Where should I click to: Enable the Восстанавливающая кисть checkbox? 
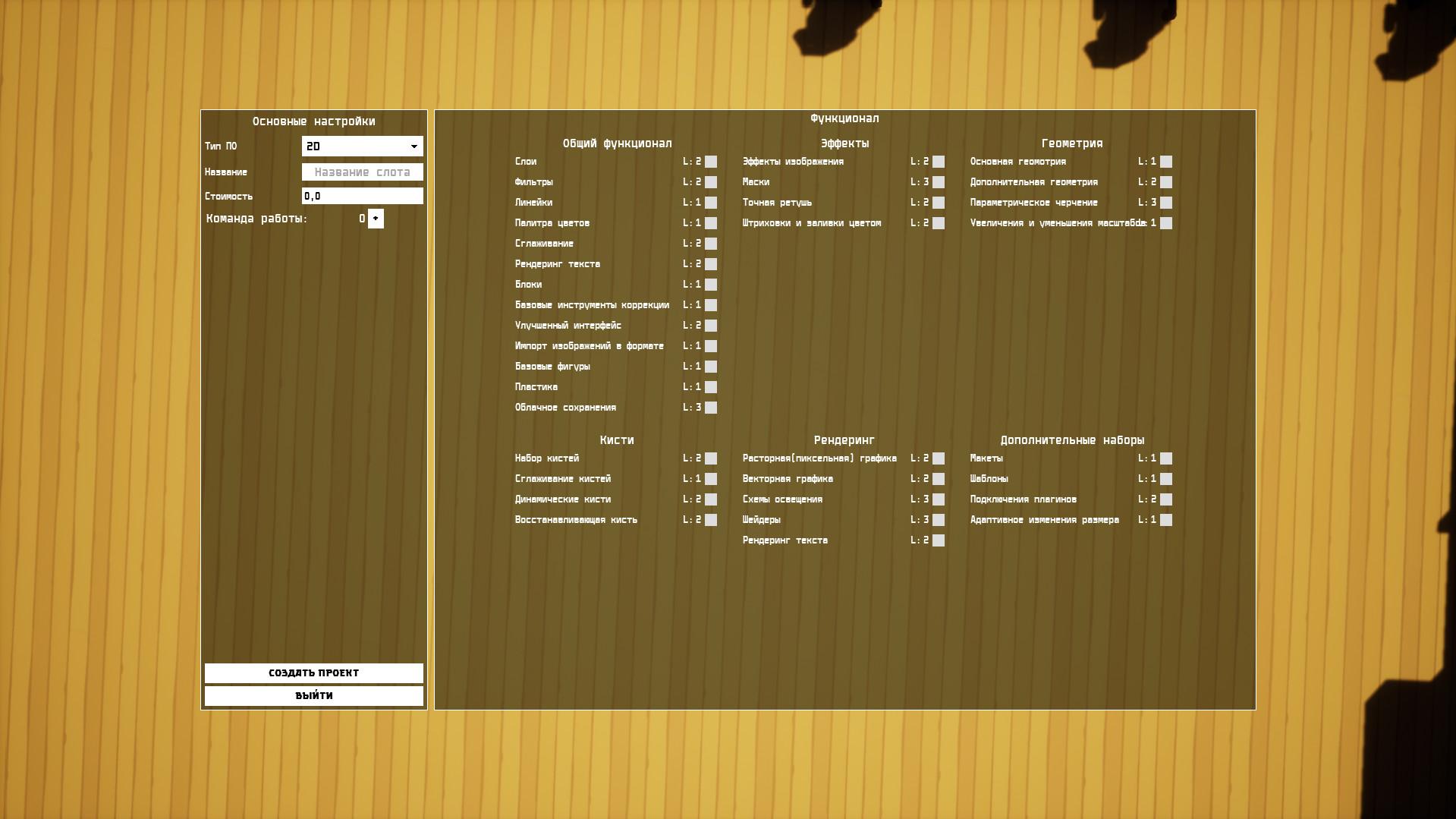(x=711, y=520)
